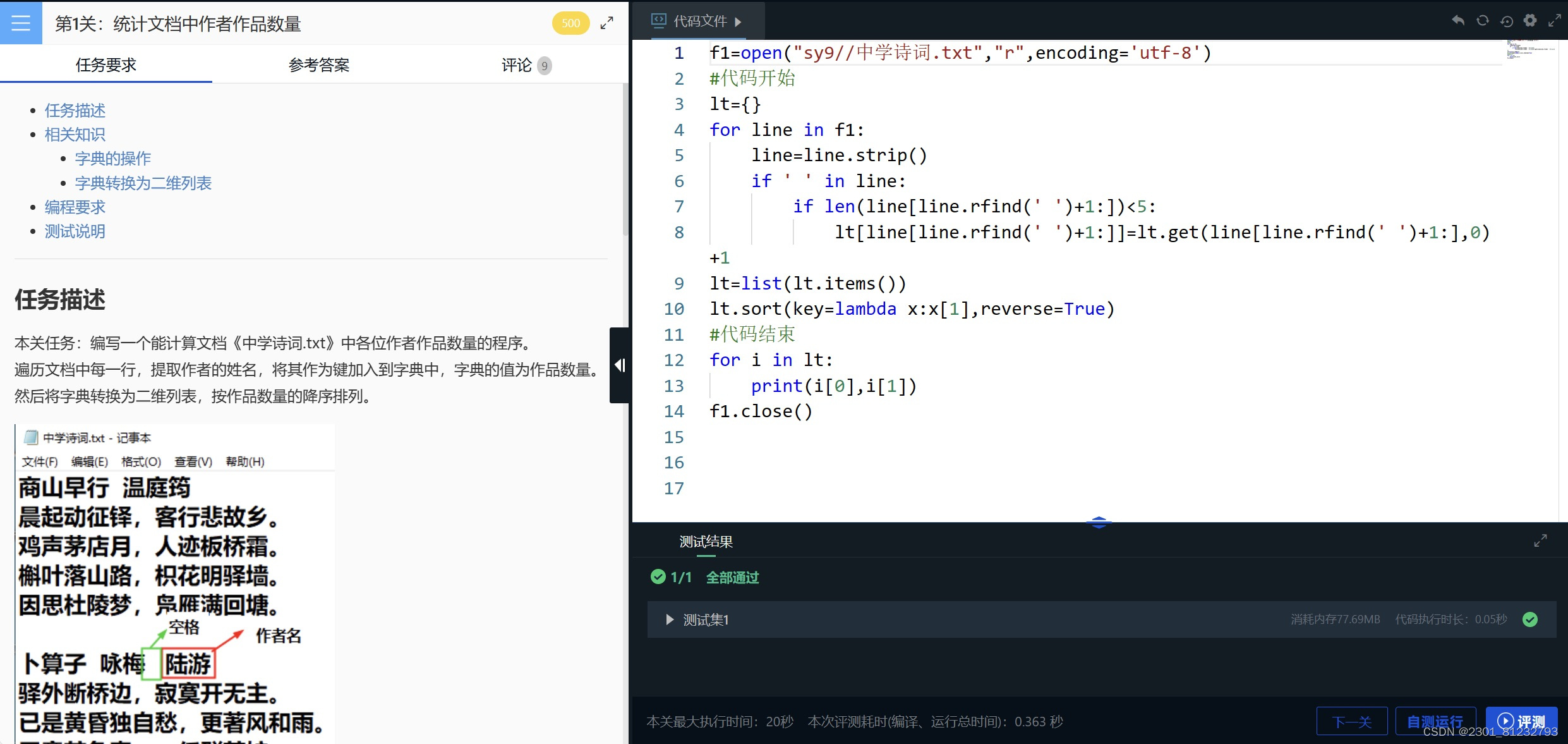Jump to 编程要求 section link
This screenshot has height=744, width=1568.
tap(75, 207)
